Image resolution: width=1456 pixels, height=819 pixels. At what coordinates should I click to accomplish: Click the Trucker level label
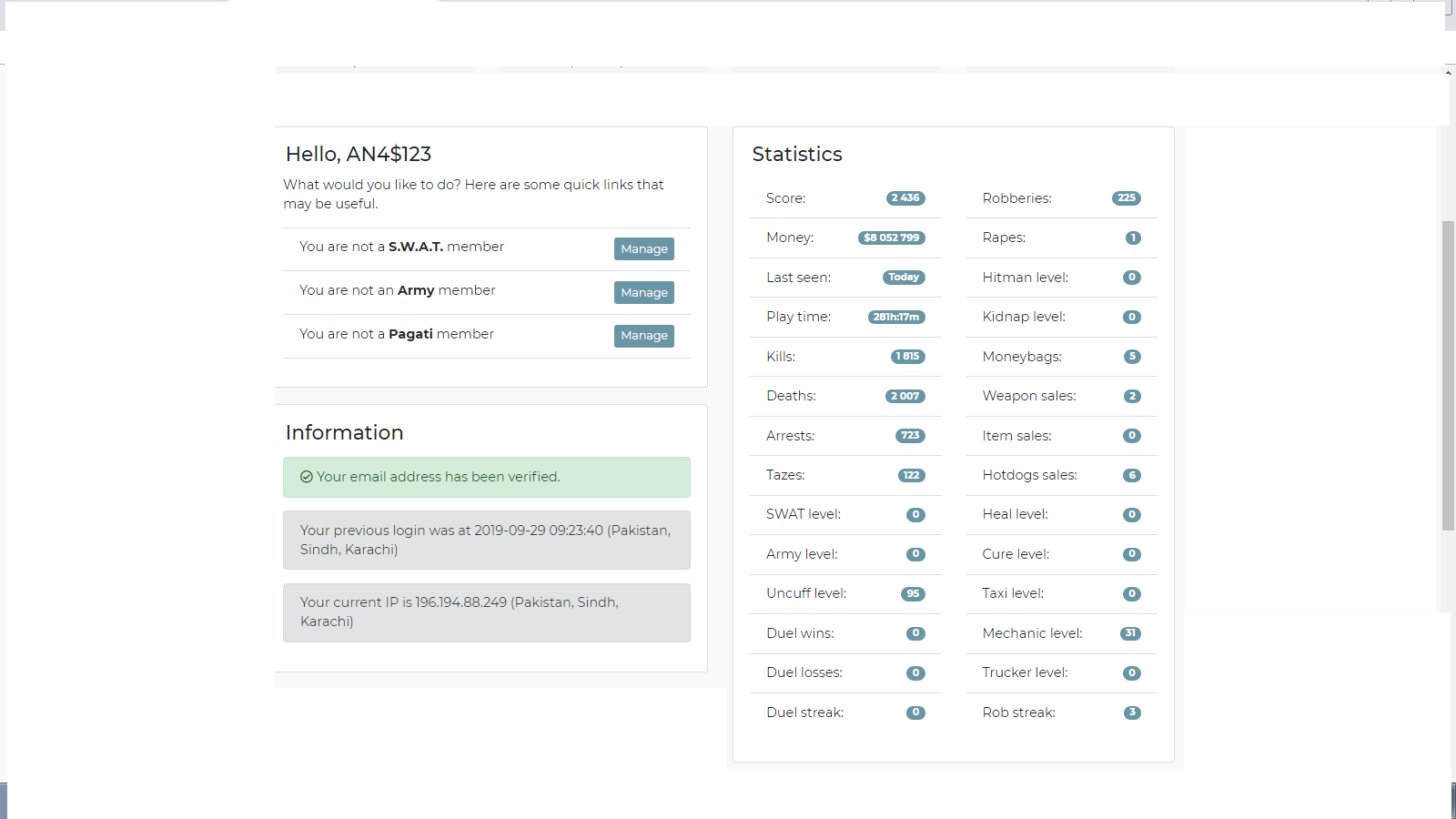[1025, 672]
